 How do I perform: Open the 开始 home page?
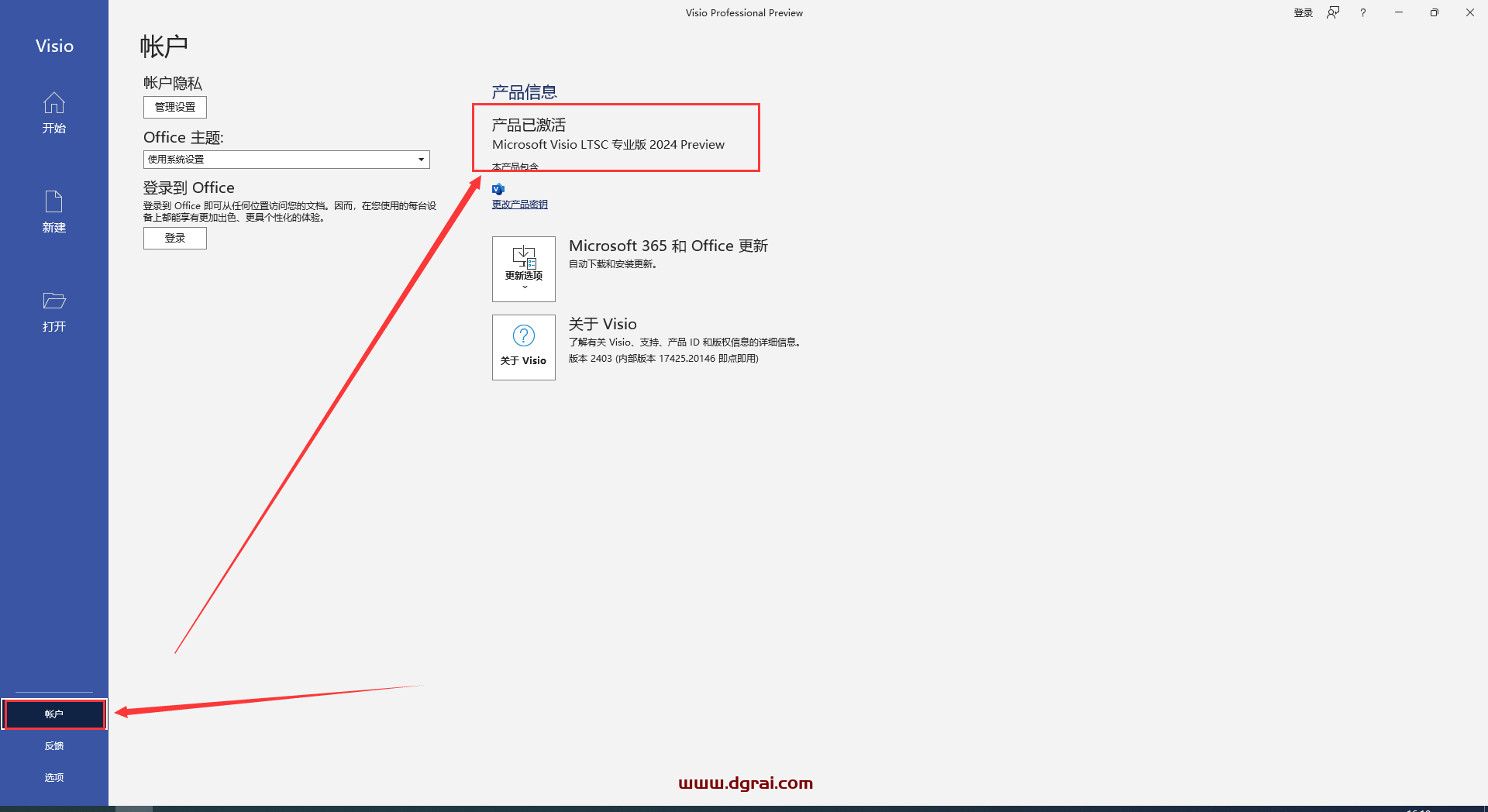click(54, 113)
